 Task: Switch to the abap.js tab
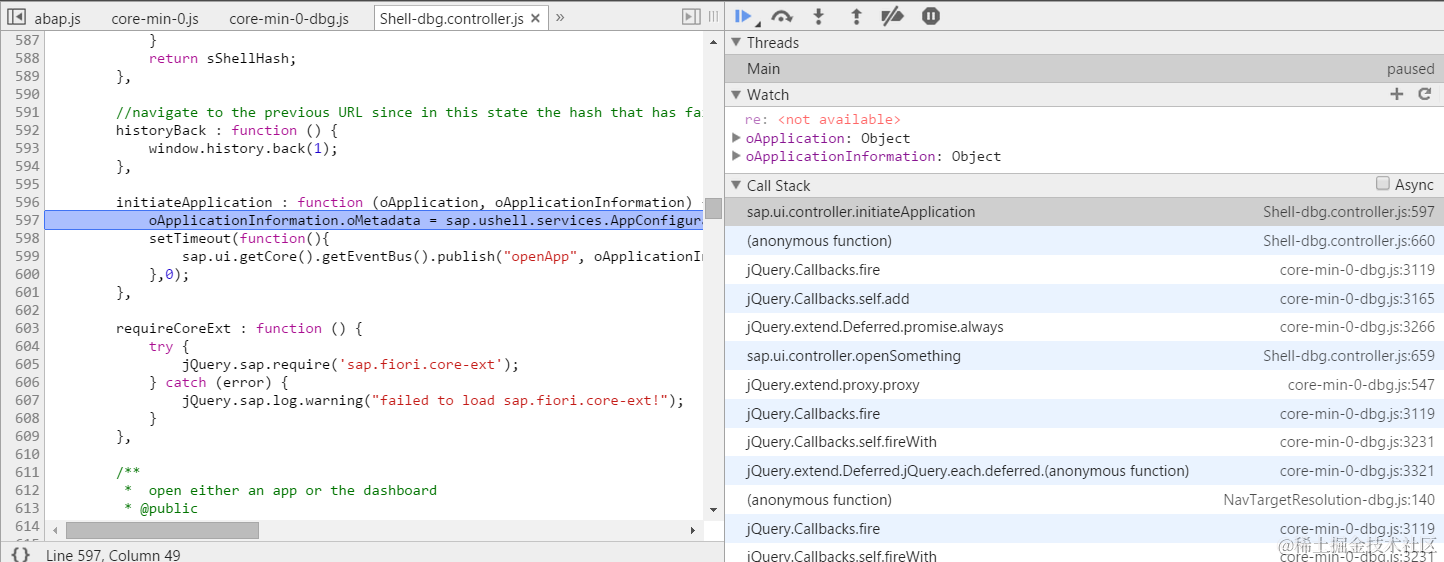click(57, 19)
